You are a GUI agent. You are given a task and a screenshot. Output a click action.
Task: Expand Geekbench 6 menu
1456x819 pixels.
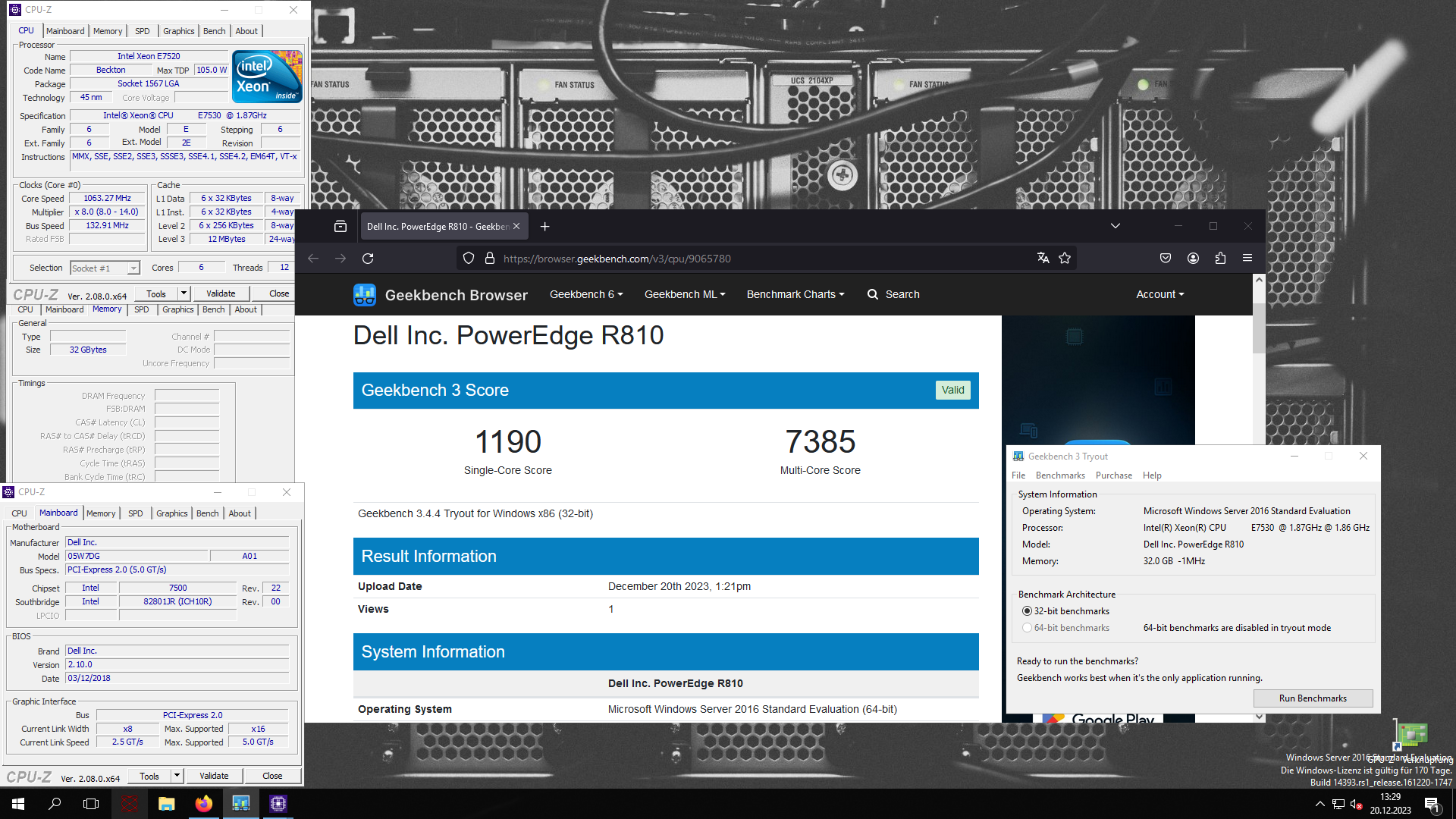click(586, 294)
